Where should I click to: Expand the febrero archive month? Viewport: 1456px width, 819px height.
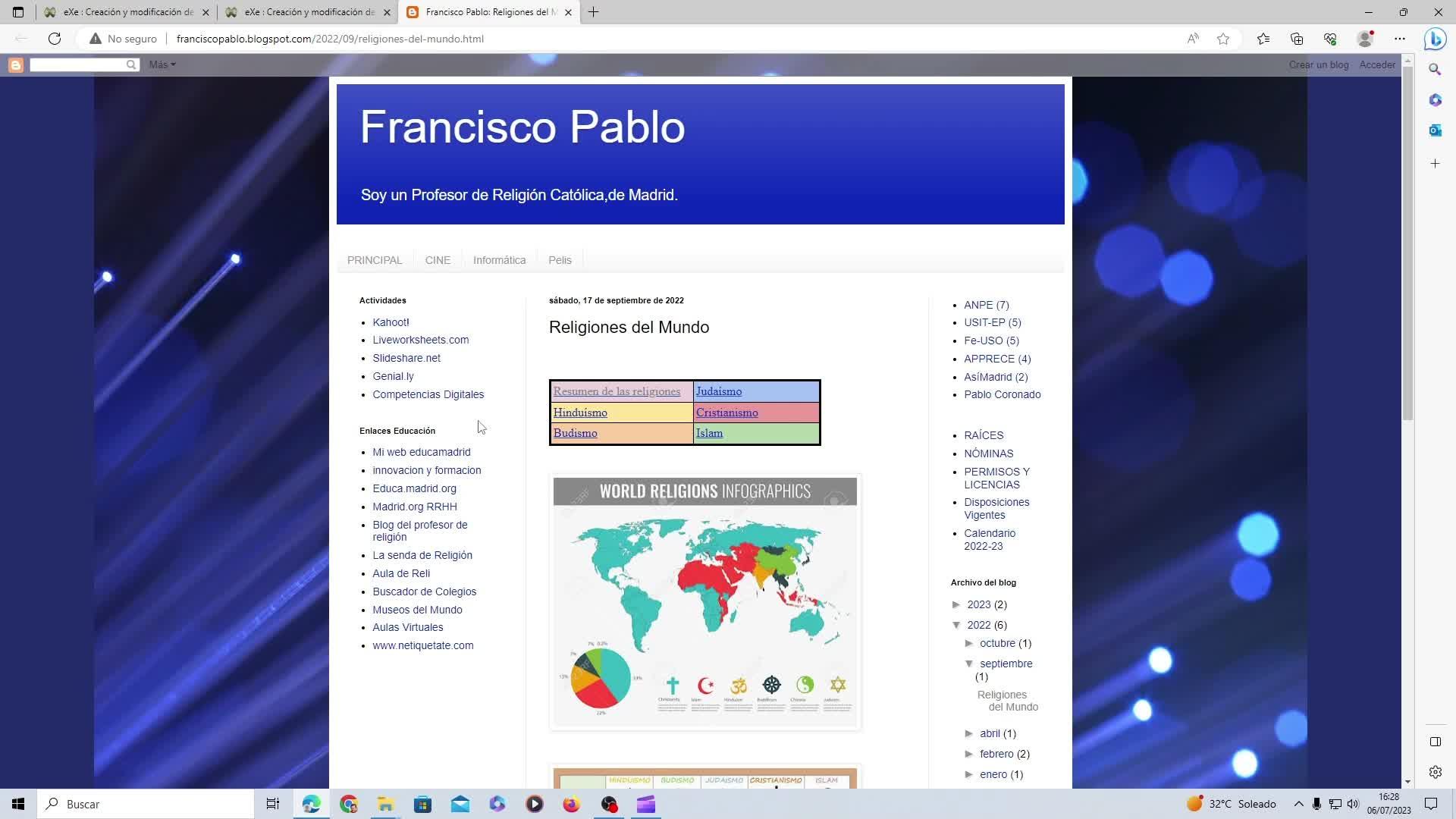[970, 755]
